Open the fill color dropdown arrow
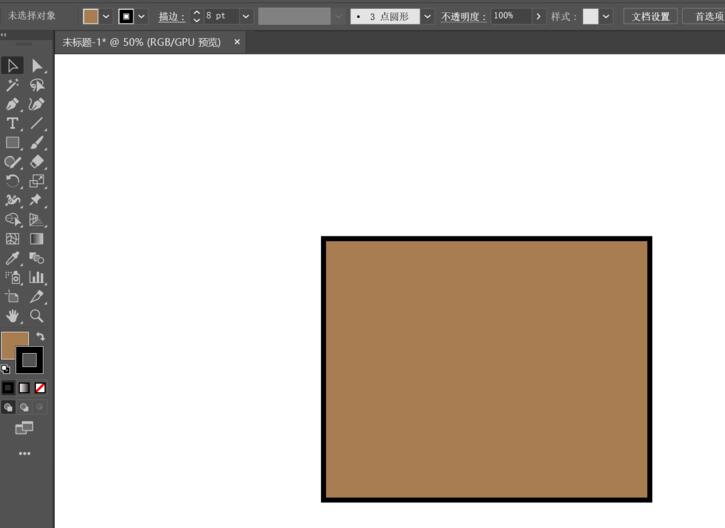The image size is (725, 528). coord(106,16)
